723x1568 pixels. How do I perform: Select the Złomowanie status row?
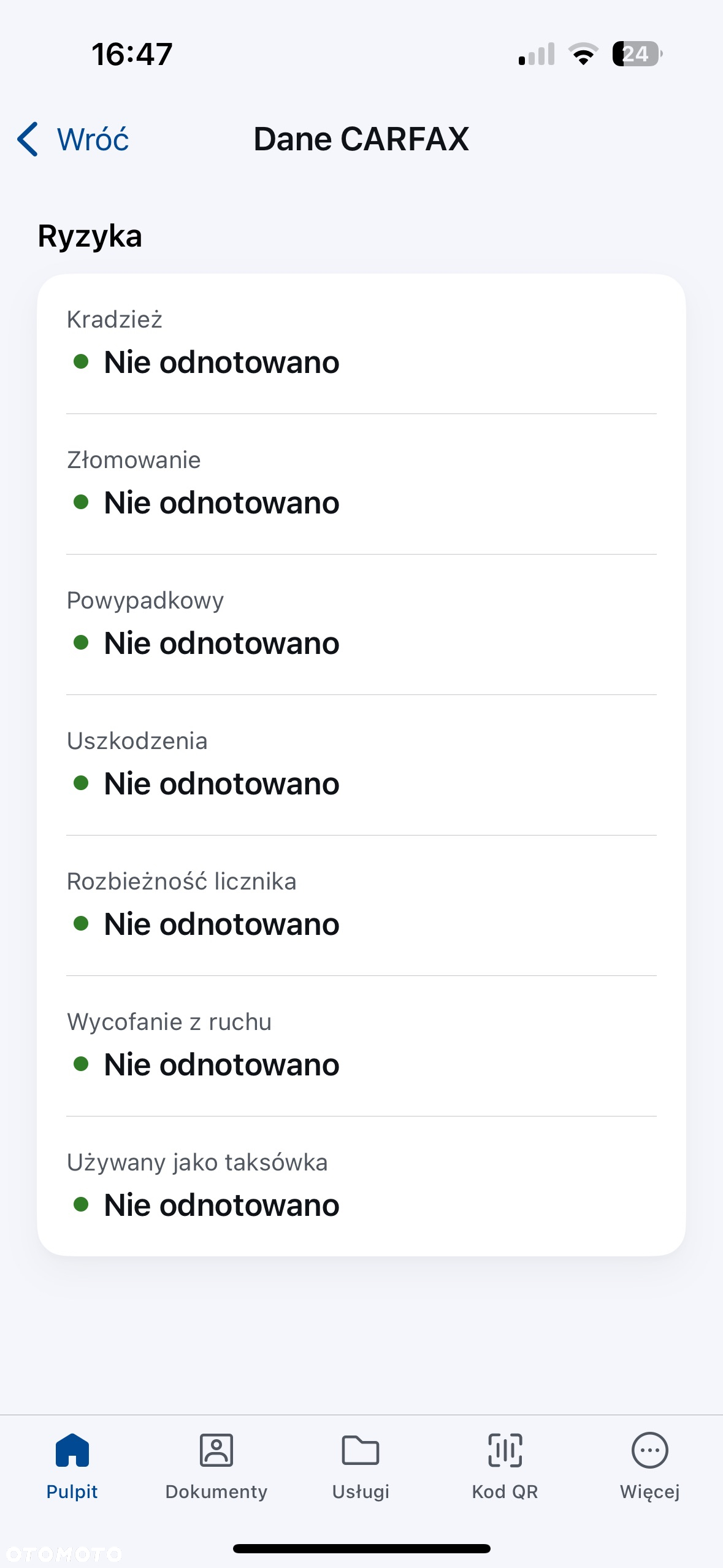coord(361,485)
